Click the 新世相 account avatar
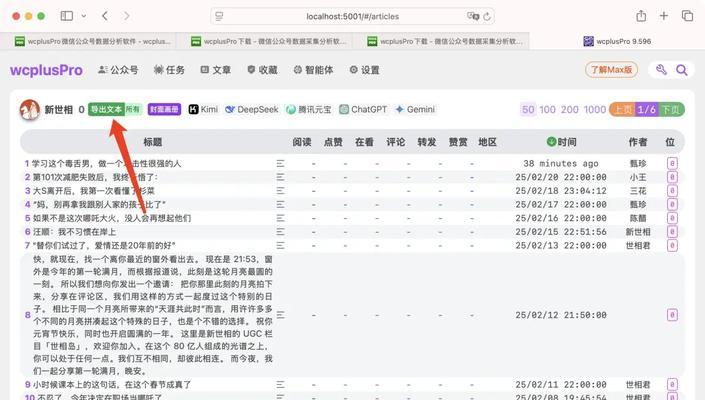Screen dimensions: 705x400 coord(30,110)
